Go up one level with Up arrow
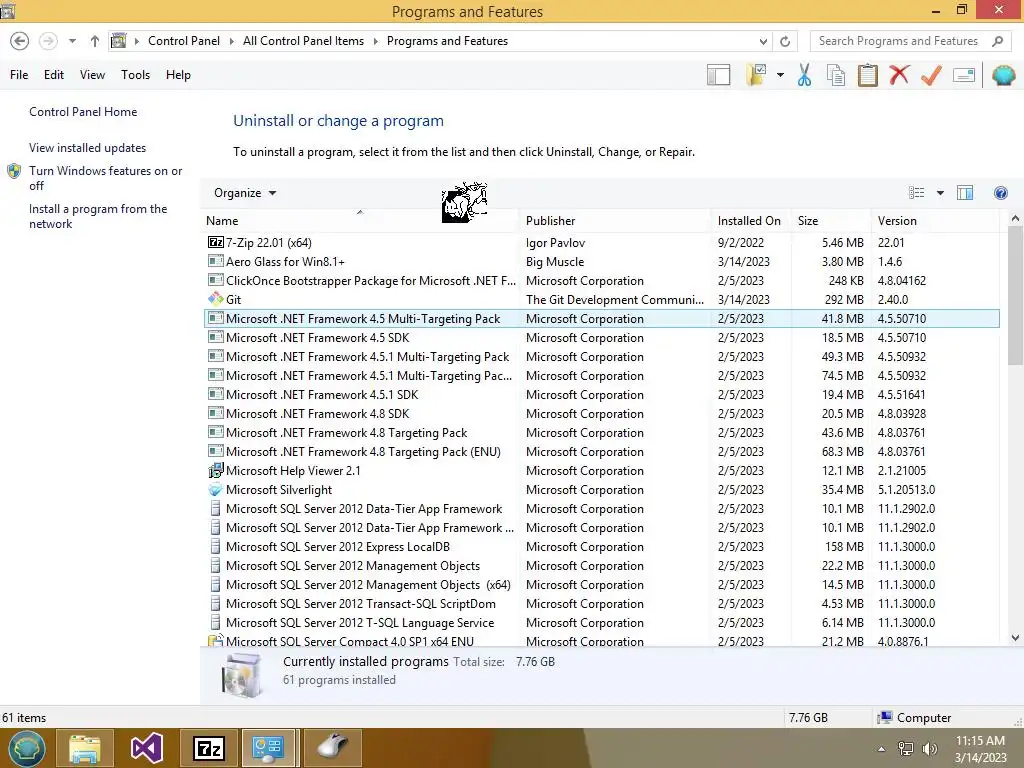Screen dimensions: 1024x768 95,41
